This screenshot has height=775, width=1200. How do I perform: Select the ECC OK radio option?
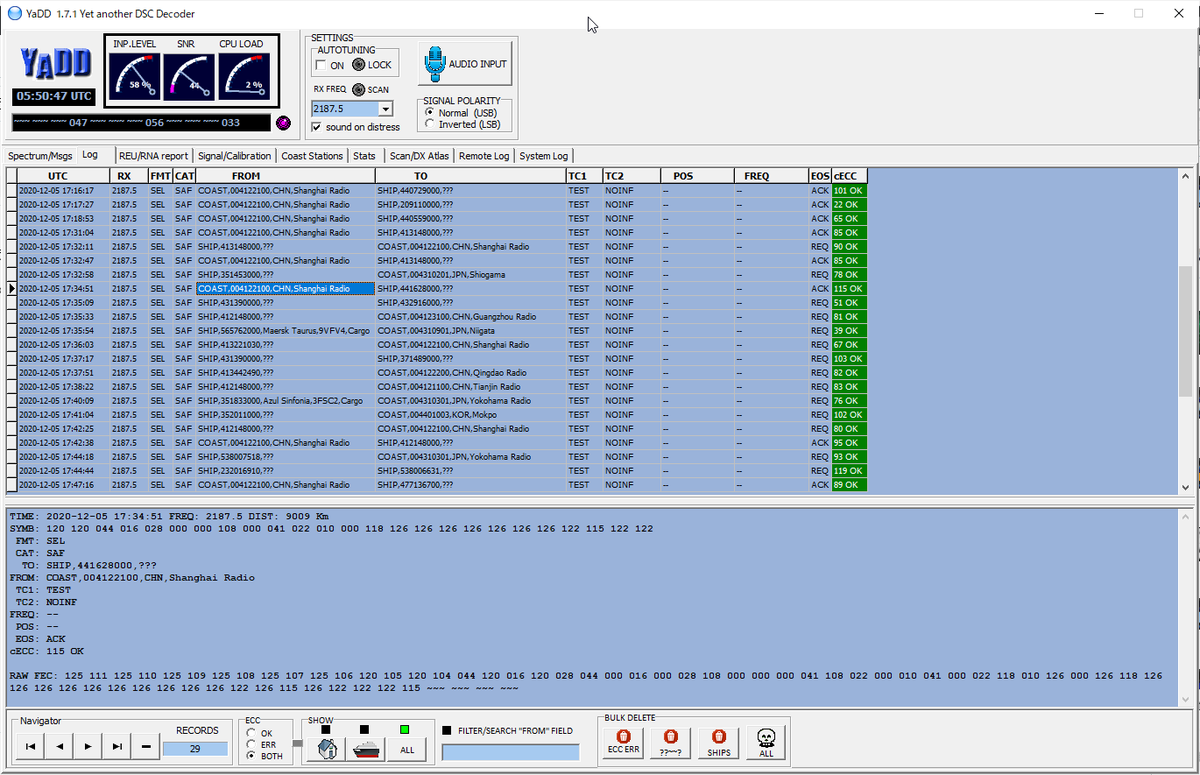pyautogui.click(x=251, y=733)
